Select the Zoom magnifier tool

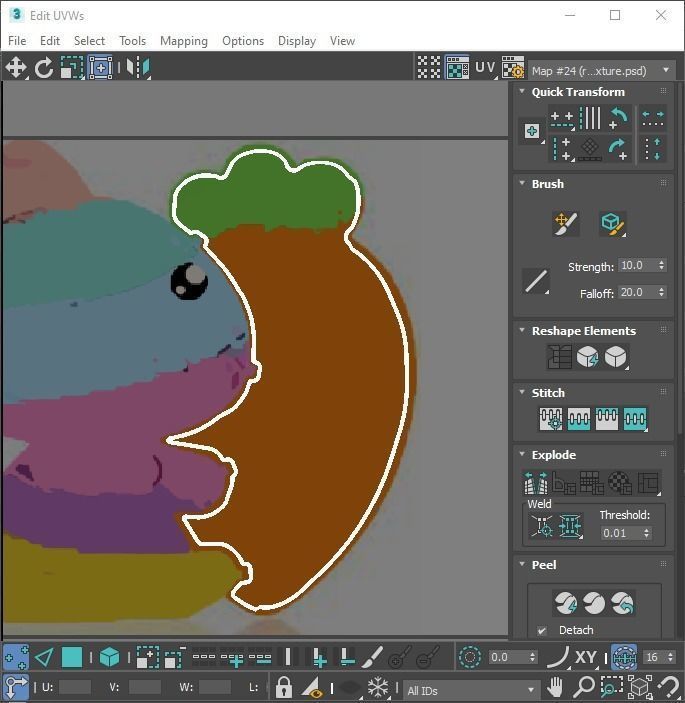coord(584,686)
